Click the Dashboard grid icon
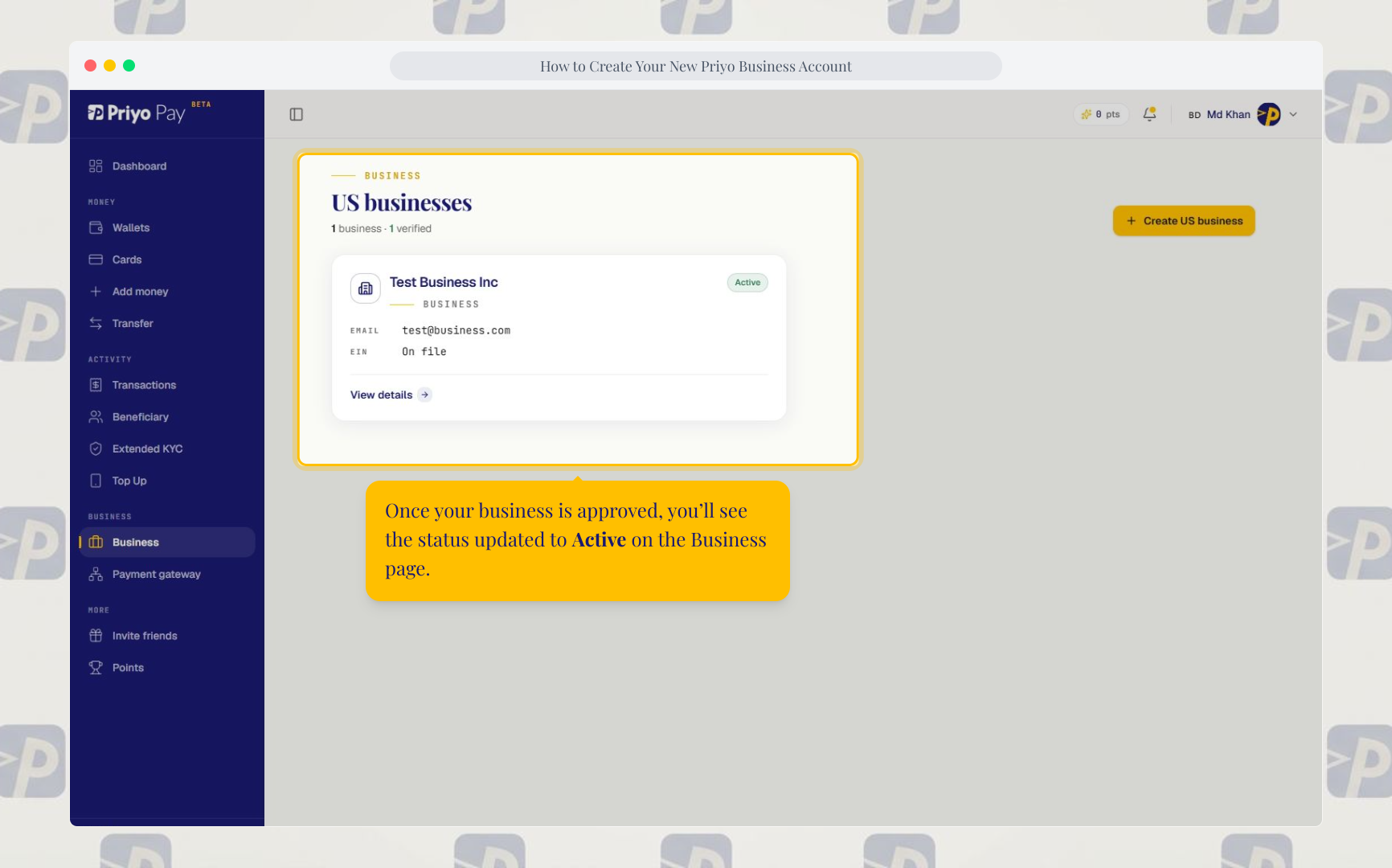Image resolution: width=1392 pixels, height=868 pixels. [x=96, y=166]
